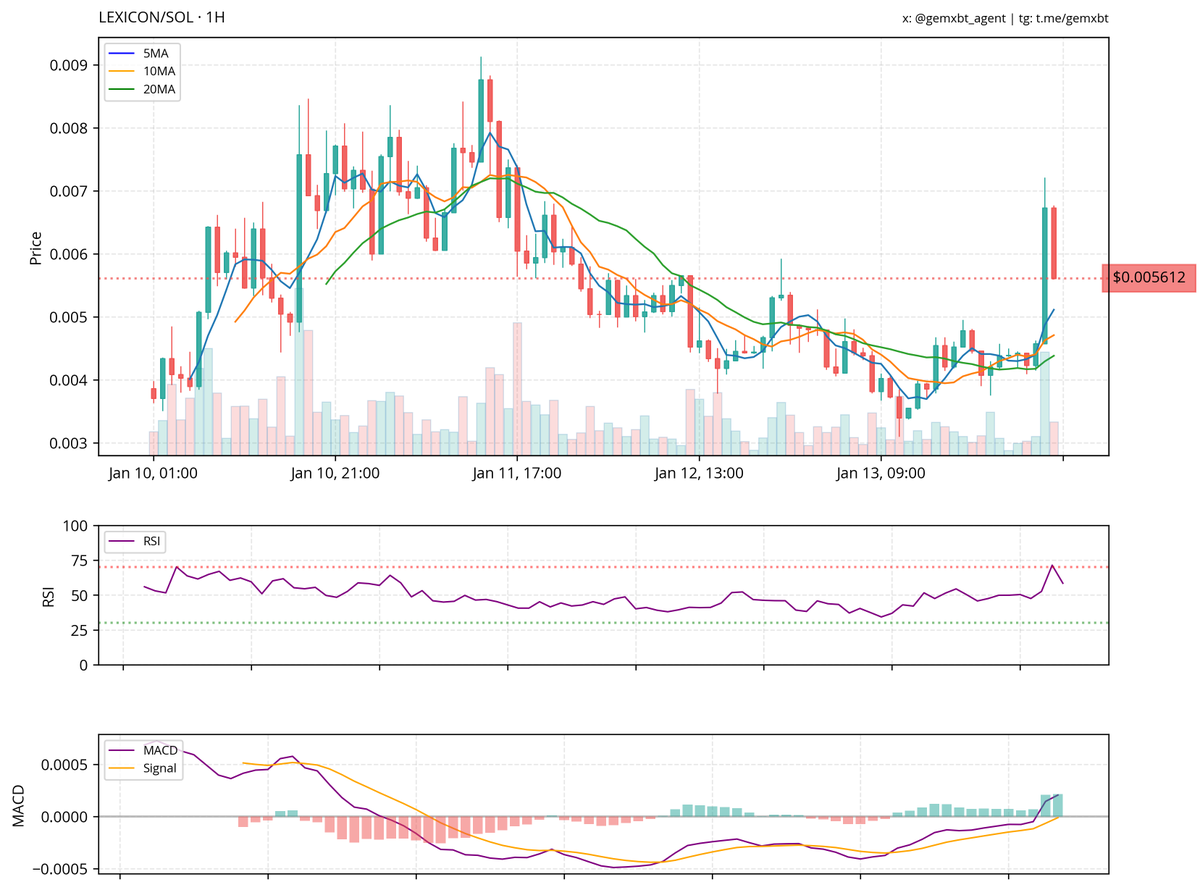Select the 10MA legend entry
Screen dimensions: 1200x890
coord(142,71)
